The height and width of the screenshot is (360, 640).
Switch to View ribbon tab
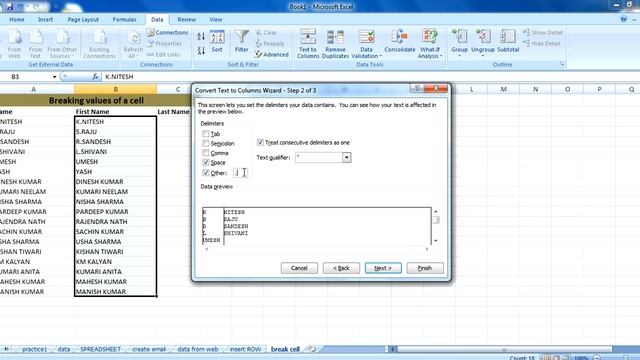pyautogui.click(x=216, y=20)
